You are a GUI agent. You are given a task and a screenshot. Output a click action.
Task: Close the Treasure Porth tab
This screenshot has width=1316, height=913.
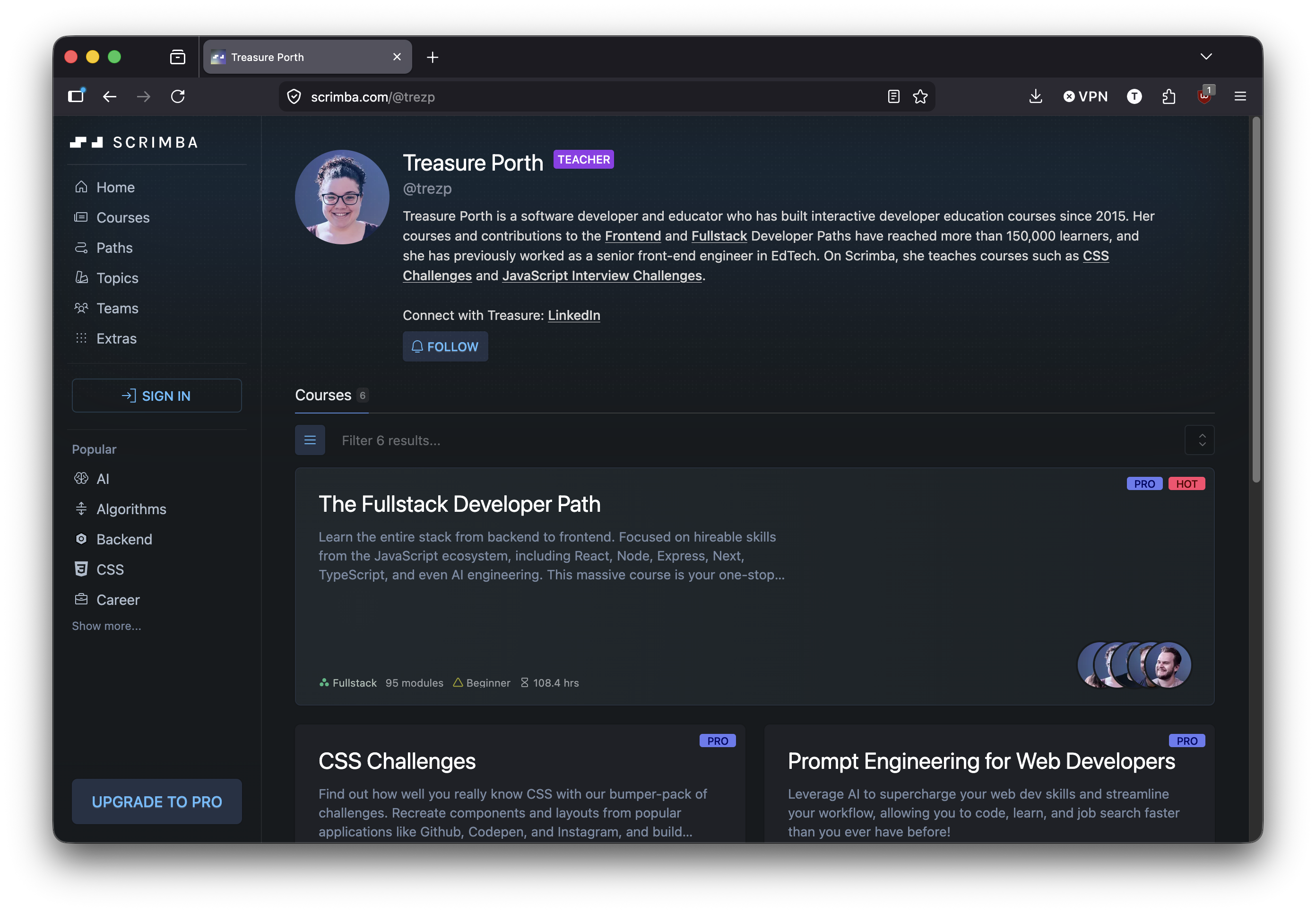397,57
